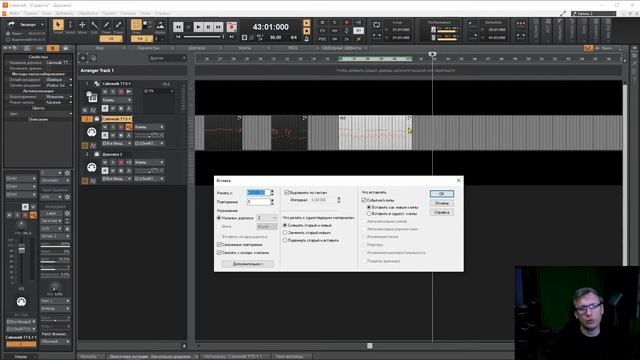Select 'Смешать старый и новый' radio option

coord(285,225)
